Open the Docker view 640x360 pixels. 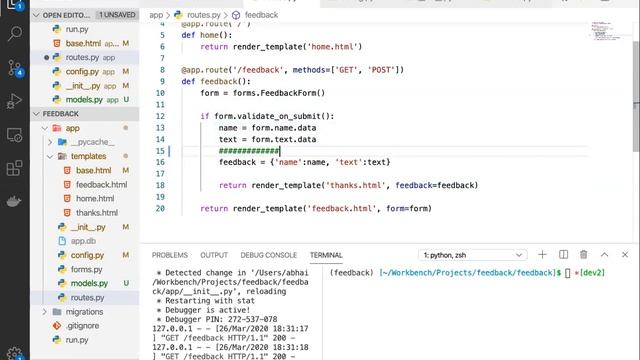pos(14,202)
